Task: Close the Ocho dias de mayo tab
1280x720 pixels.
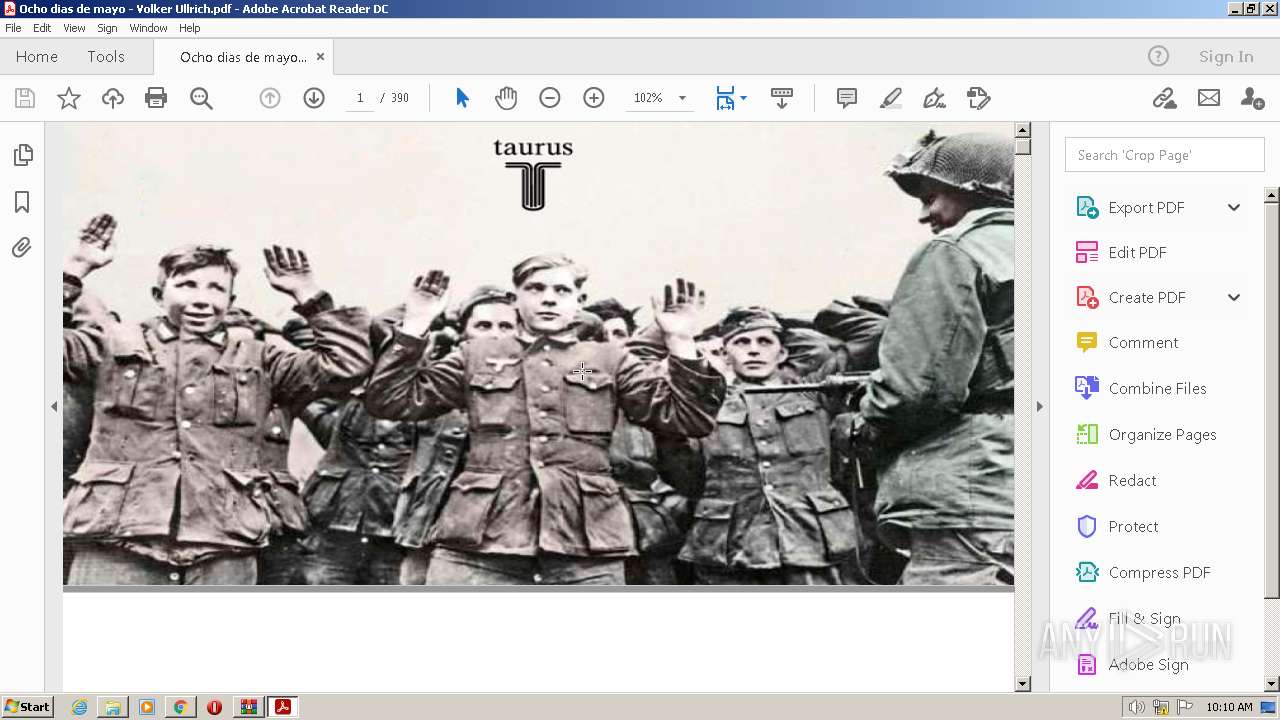Action: click(320, 57)
